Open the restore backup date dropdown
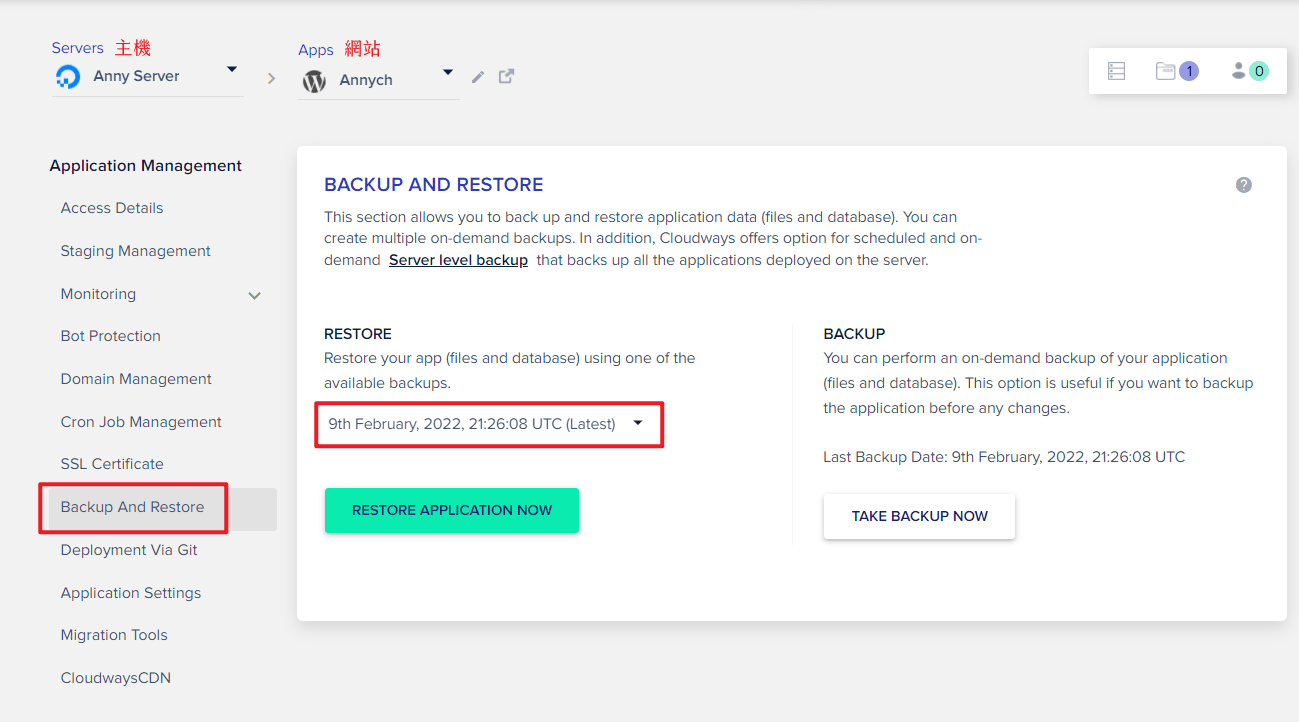Viewport: 1299px width, 722px height. [x=489, y=424]
